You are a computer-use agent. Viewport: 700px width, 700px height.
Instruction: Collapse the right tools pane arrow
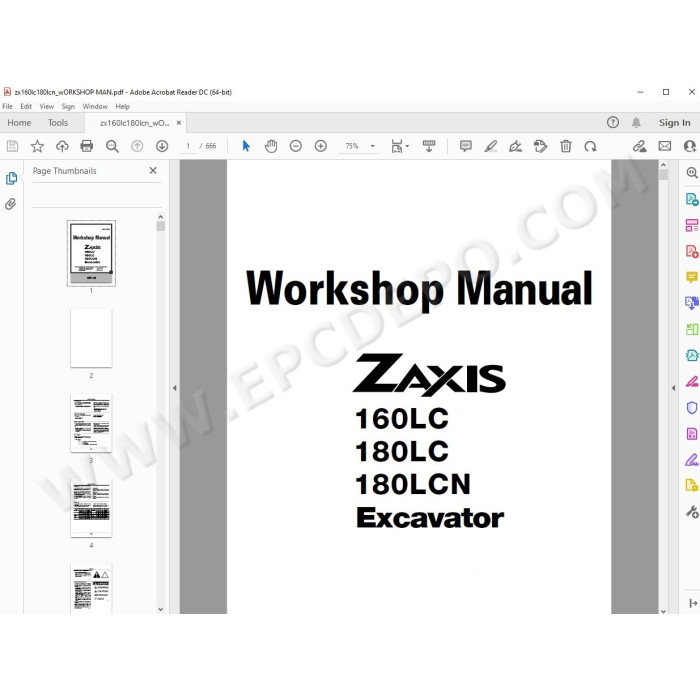(x=673, y=388)
